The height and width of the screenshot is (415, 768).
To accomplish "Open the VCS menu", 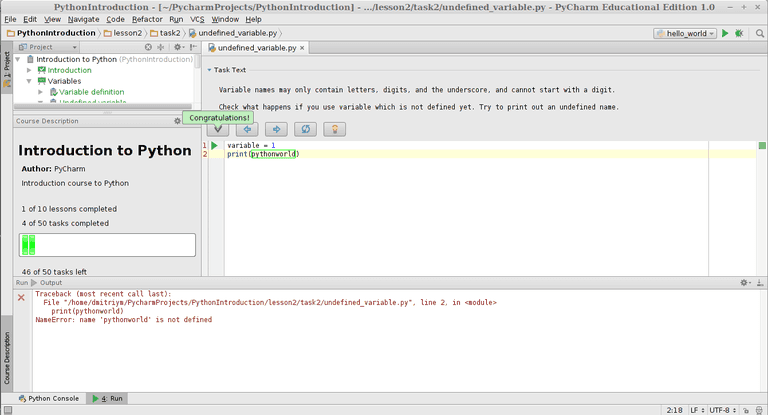I will (197, 19).
